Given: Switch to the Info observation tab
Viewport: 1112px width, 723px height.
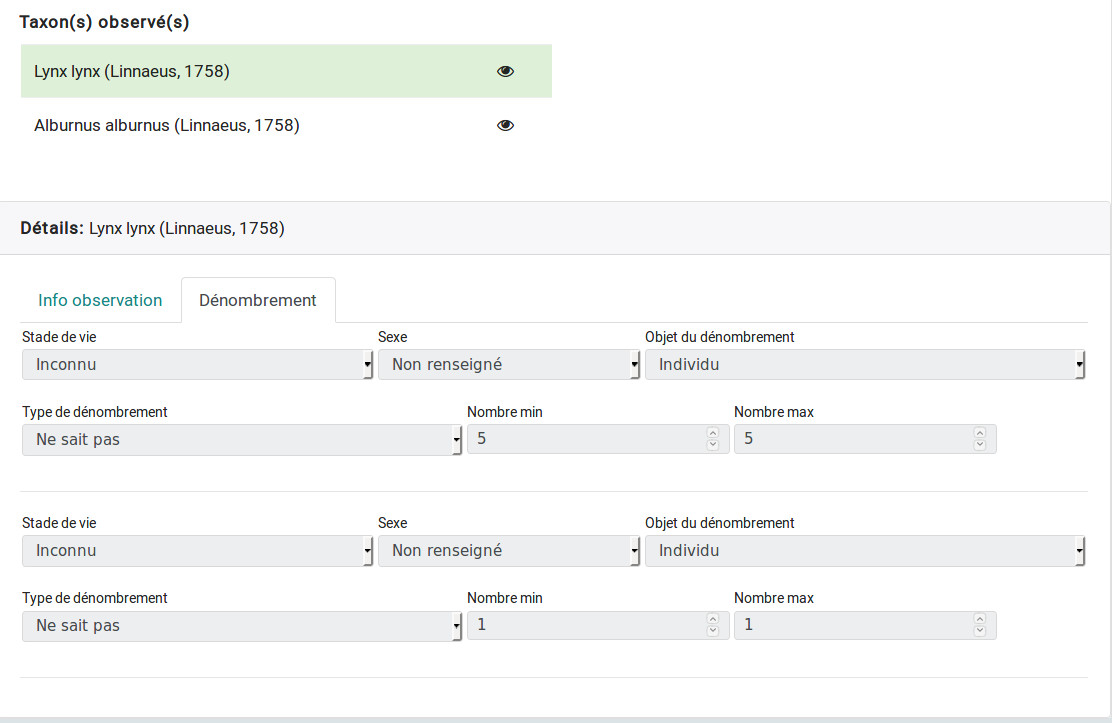Looking at the screenshot, I should coord(100,300).
